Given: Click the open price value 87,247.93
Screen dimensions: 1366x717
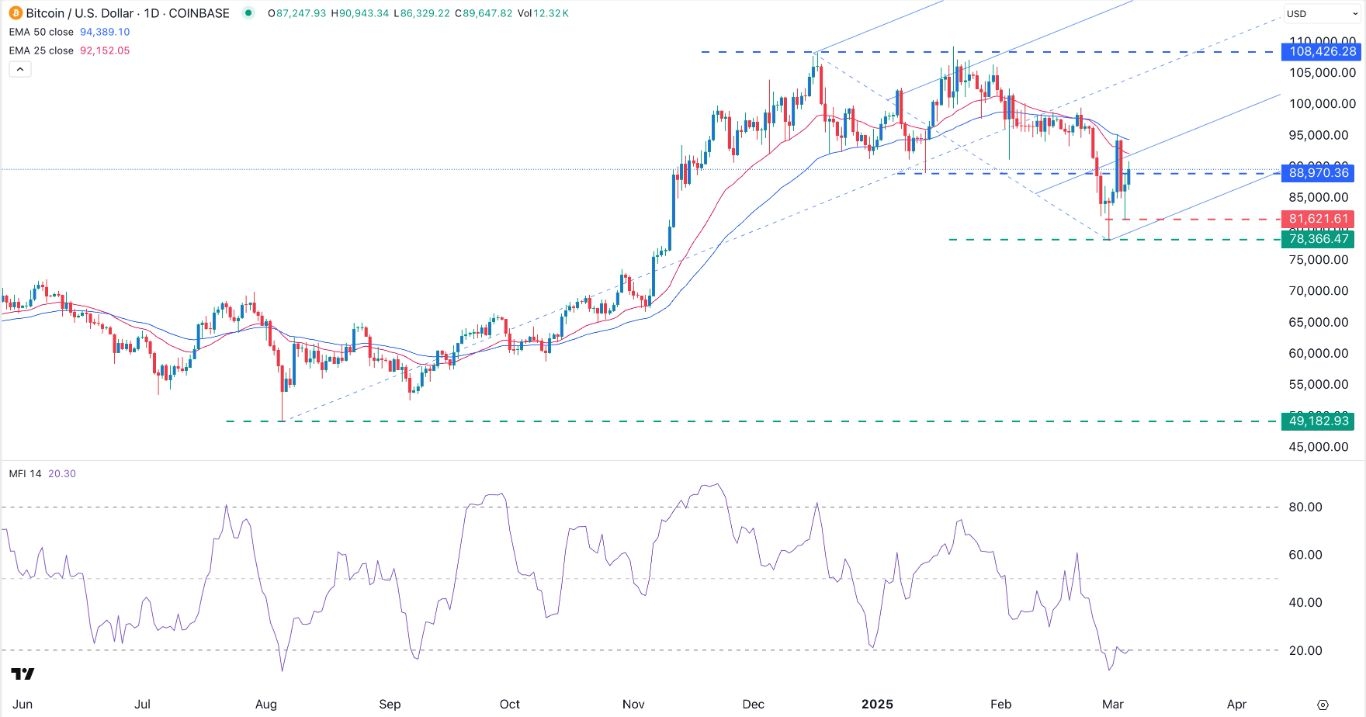Looking at the screenshot, I should 300,13.
